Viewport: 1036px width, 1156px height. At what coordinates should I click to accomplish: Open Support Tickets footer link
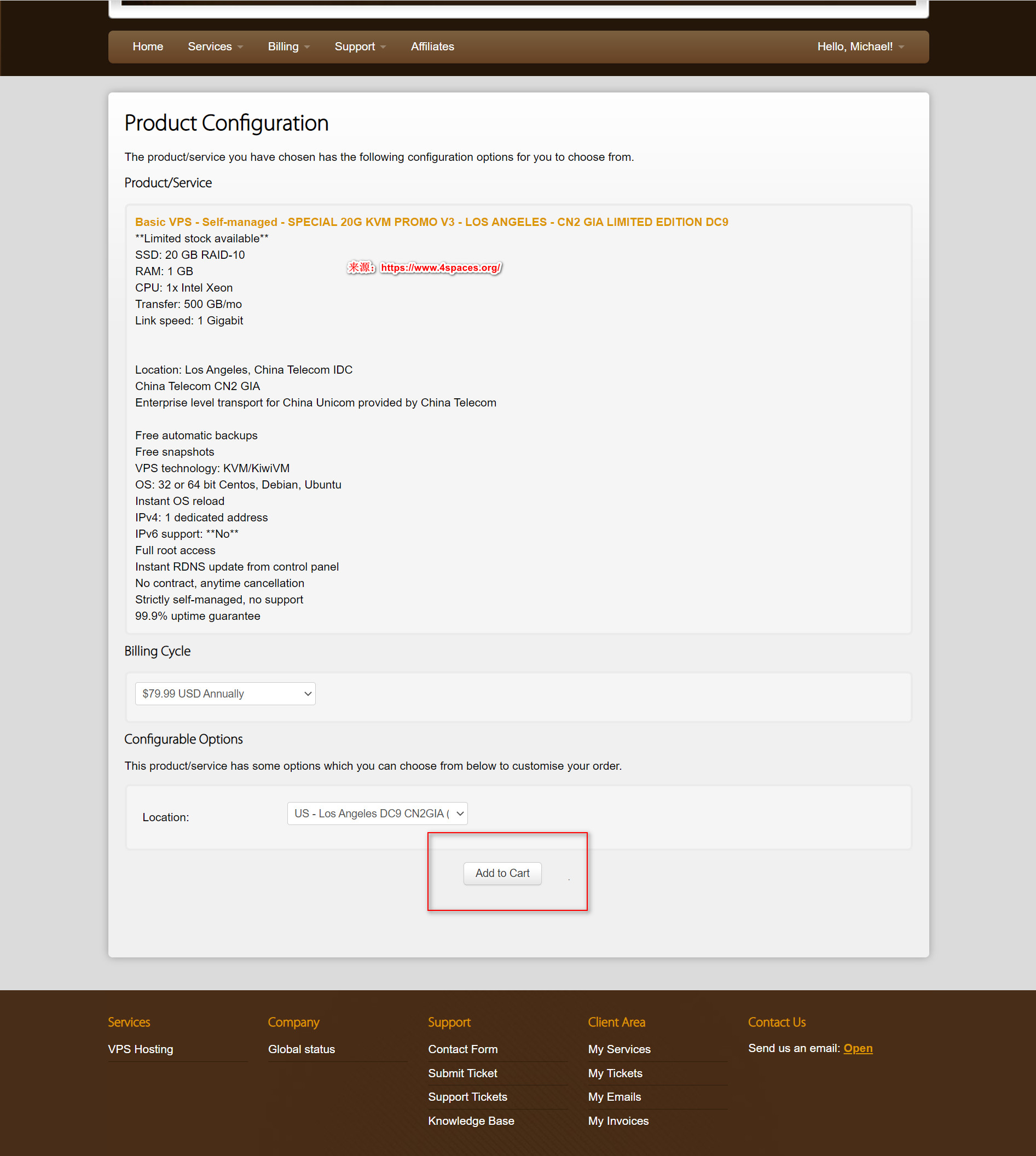[x=467, y=1097]
